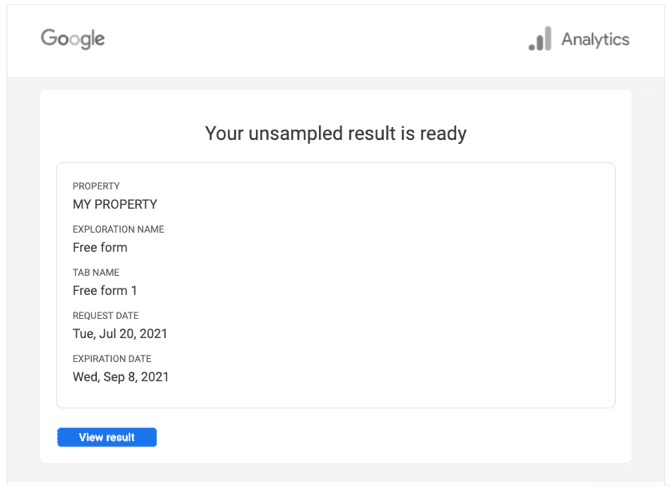The image size is (670, 486).
Task: Click the Analytics bar chart icon
Action: [540, 38]
